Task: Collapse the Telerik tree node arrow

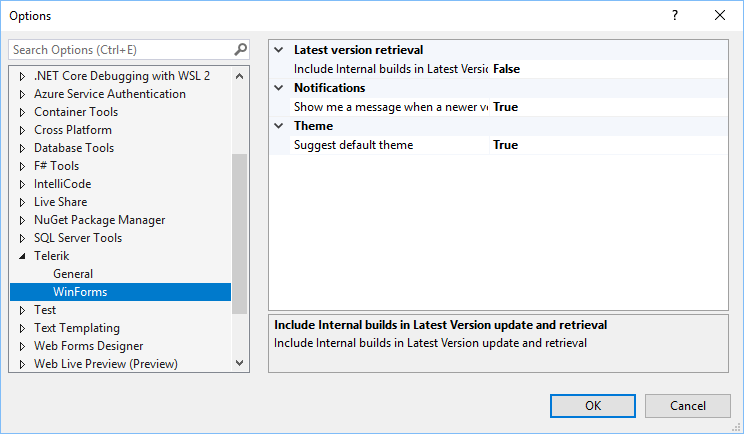Action: pos(22,256)
